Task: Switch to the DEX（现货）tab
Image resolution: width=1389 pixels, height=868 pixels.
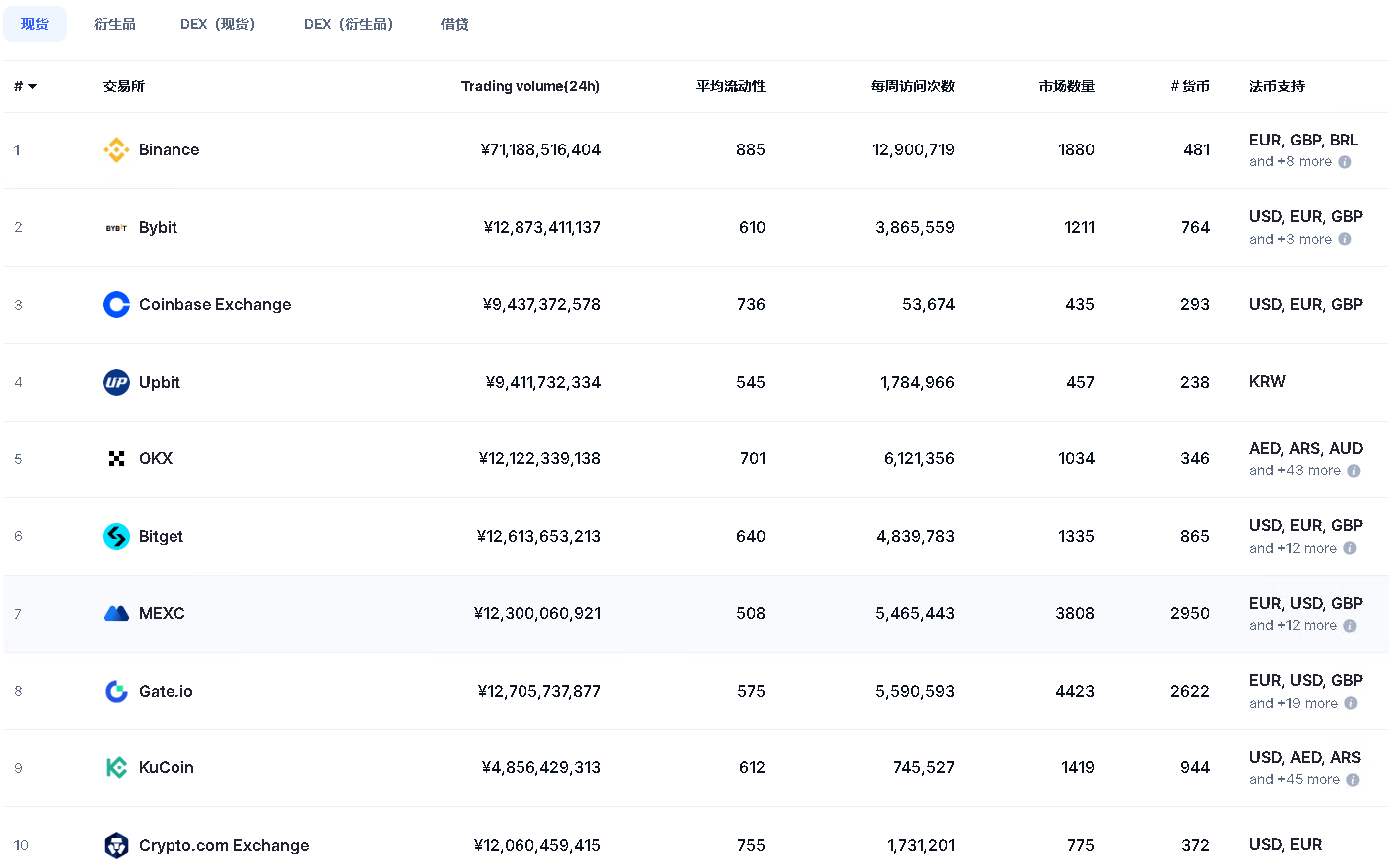Action: point(217,24)
